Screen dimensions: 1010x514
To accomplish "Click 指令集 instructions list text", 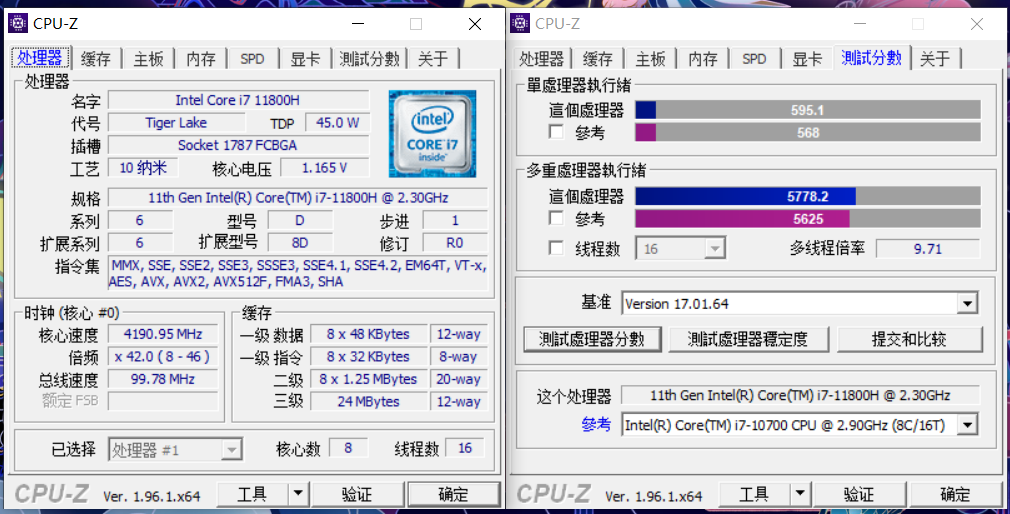I will click(x=298, y=273).
